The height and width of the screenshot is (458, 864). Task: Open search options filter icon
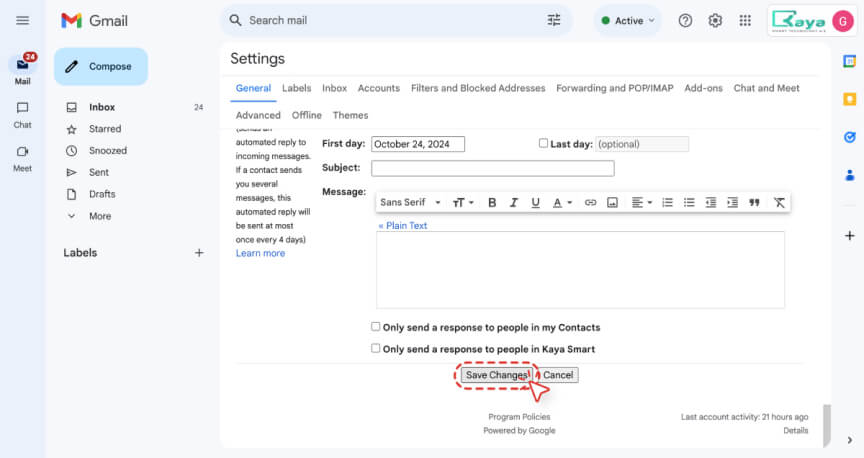click(554, 20)
